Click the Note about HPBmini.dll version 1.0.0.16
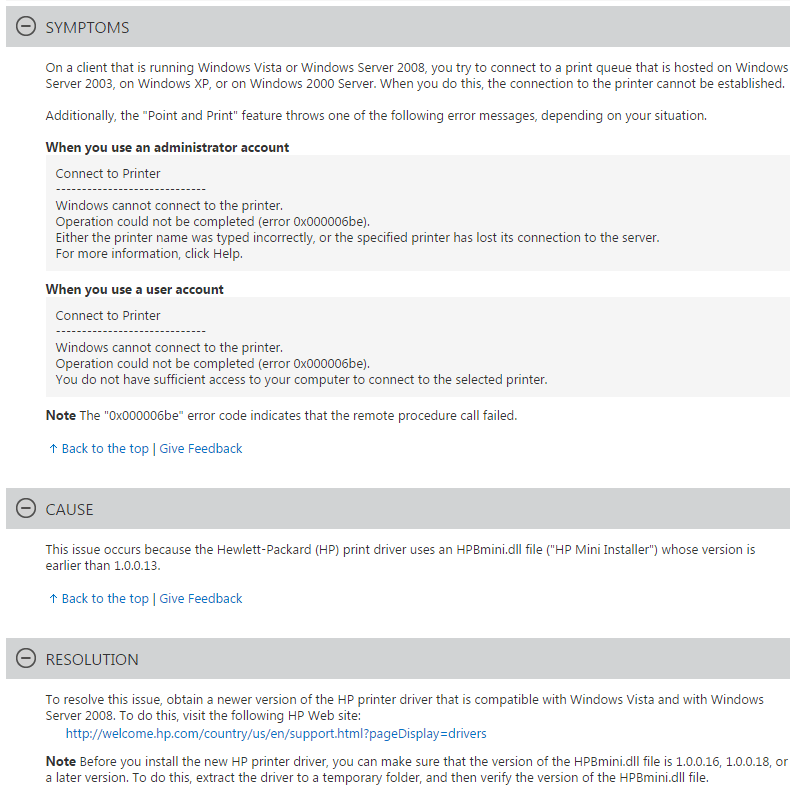800x795 pixels. 416,769
